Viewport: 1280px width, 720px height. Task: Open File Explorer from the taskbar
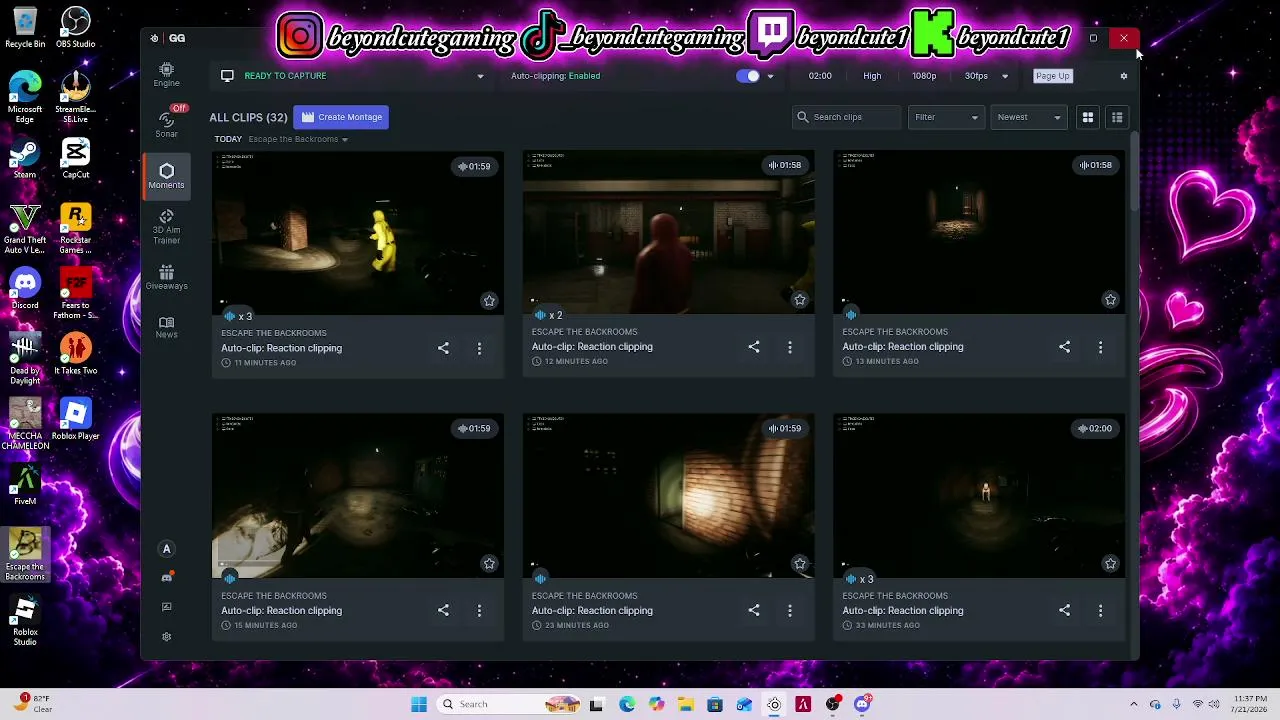click(x=685, y=704)
